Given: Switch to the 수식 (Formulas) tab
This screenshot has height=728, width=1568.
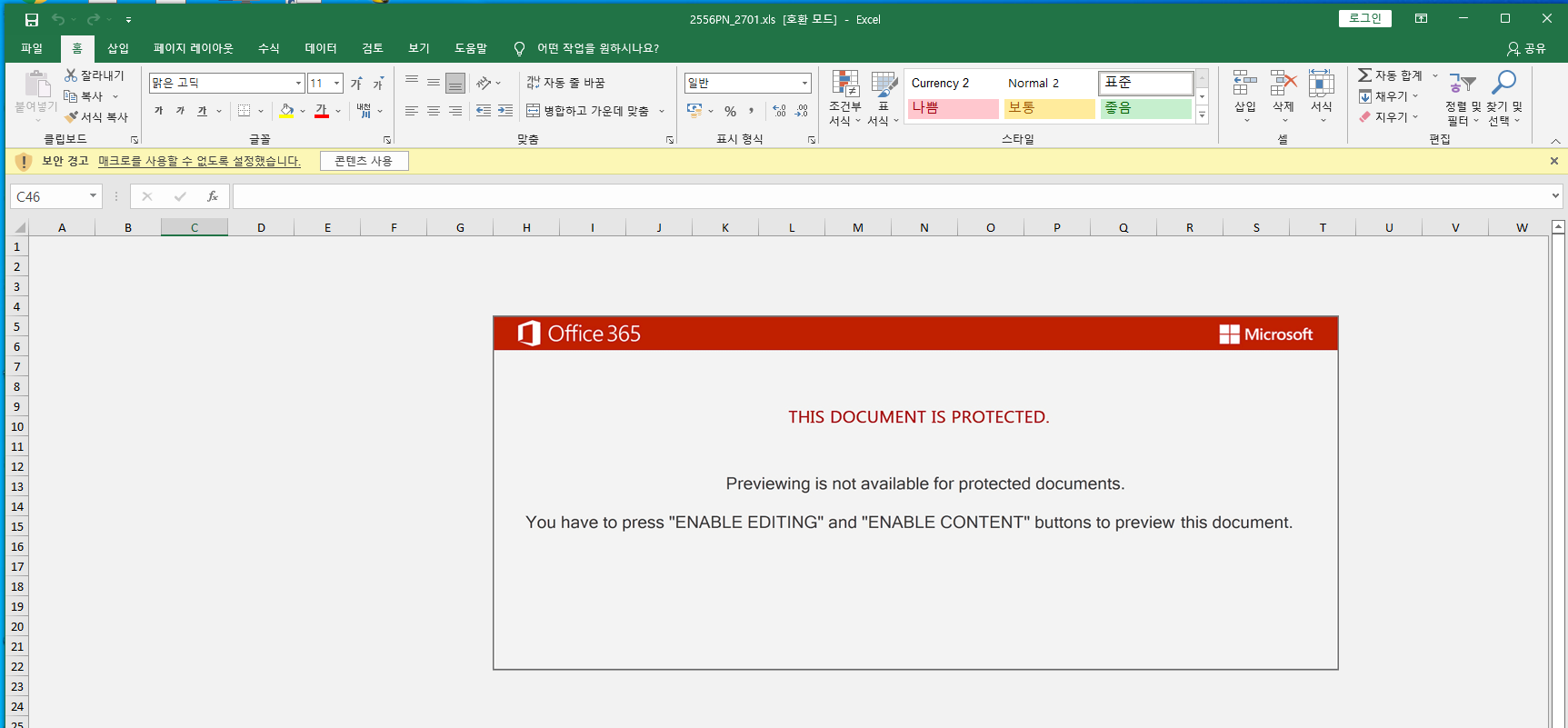Looking at the screenshot, I should click(x=269, y=48).
